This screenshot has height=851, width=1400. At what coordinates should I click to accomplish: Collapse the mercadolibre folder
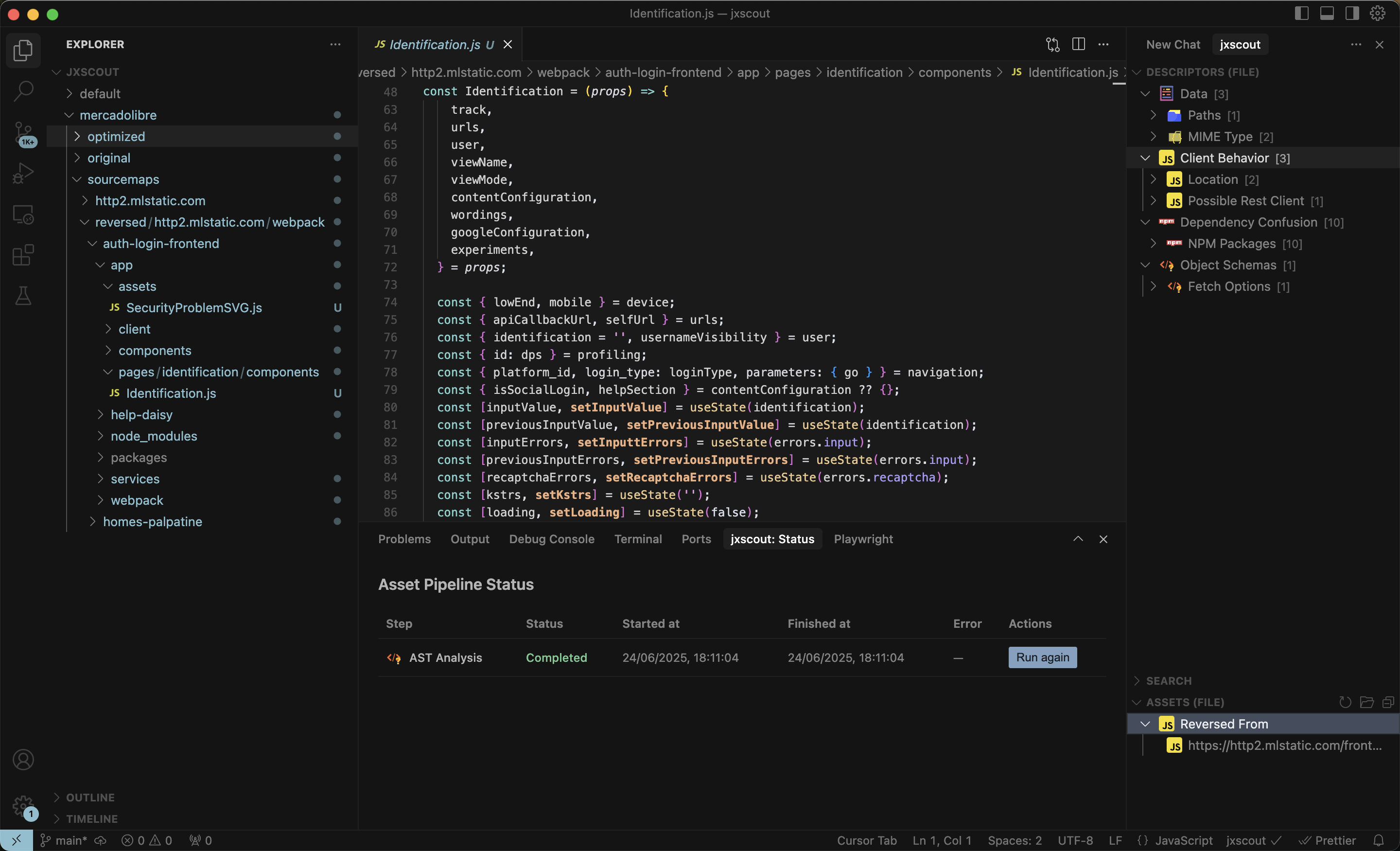(x=202, y=115)
